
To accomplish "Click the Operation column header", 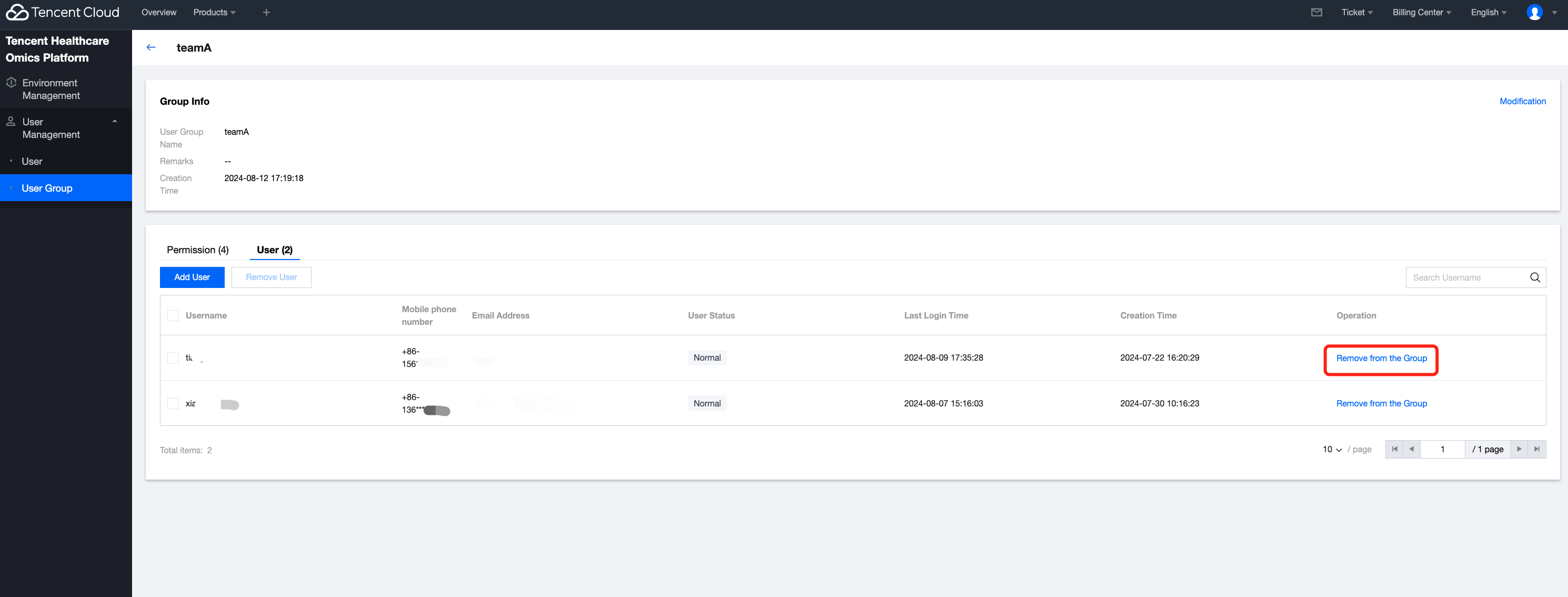I will point(1355,315).
